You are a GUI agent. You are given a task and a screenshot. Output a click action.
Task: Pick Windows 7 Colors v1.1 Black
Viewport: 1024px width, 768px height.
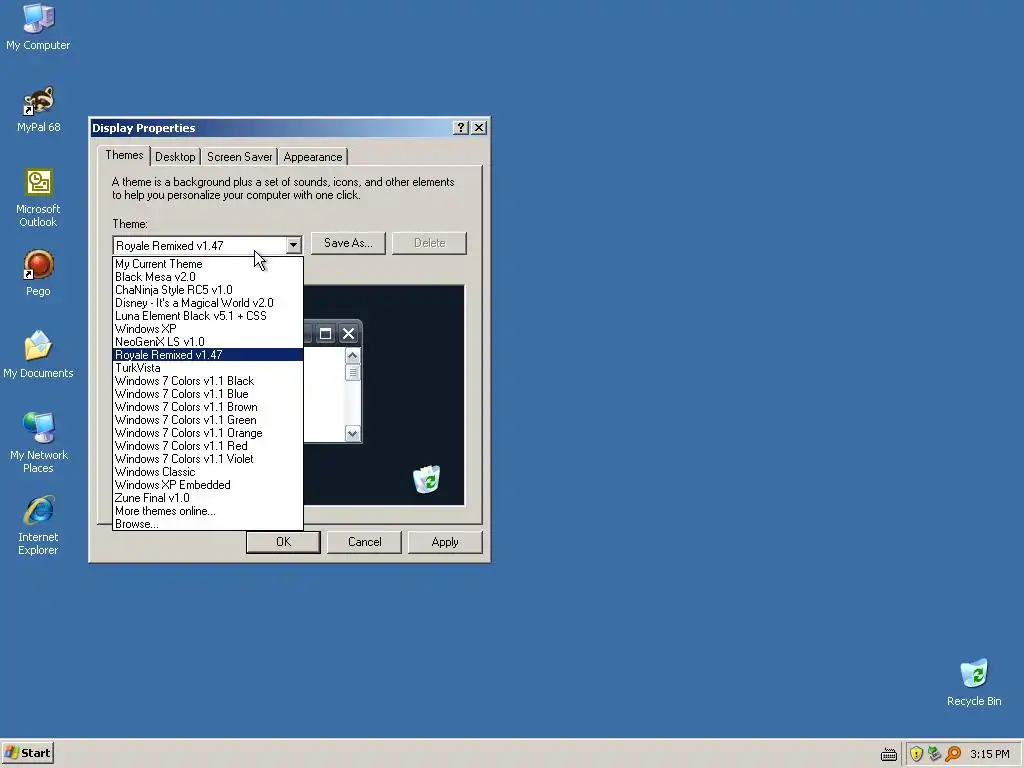[x=208, y=381]
